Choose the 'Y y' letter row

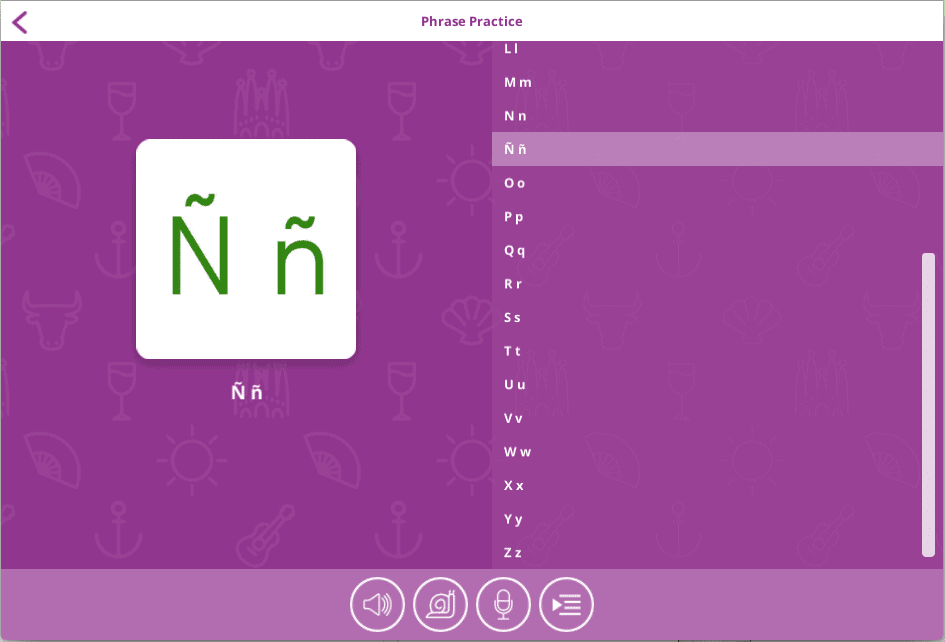point(717,519)
